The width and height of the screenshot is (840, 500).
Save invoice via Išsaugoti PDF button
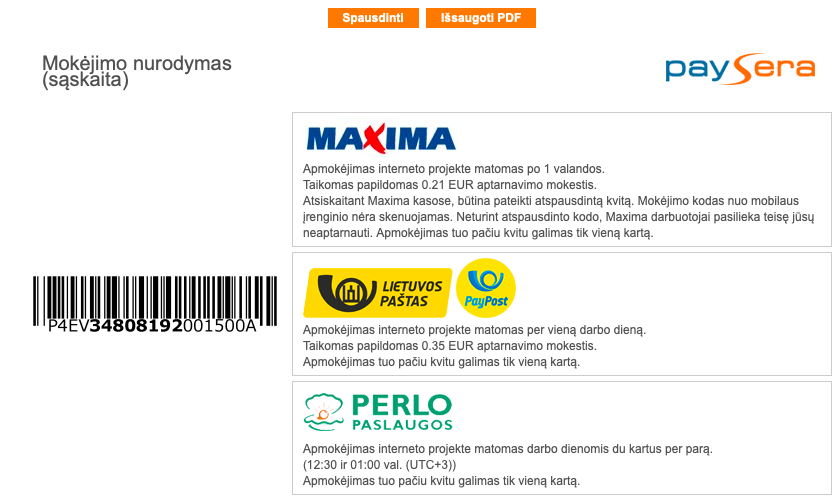[481, 18]
